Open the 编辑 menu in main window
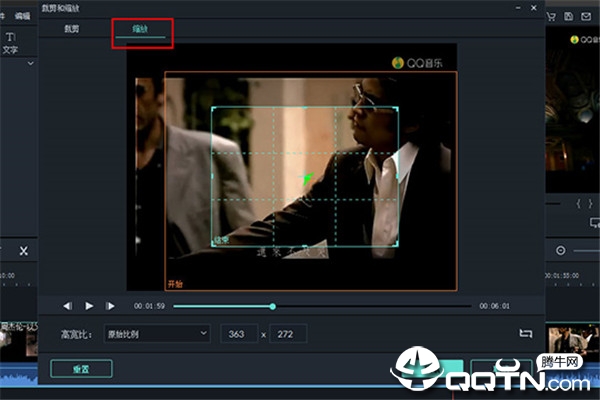Image resolution: width=600 pixels, height=400 pixels. click(x=22, y=16)
